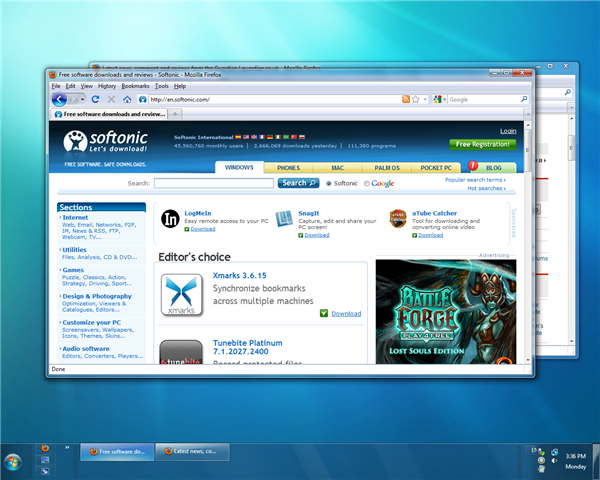Open the back/forward history dropdown arrow

coord(82,100)
